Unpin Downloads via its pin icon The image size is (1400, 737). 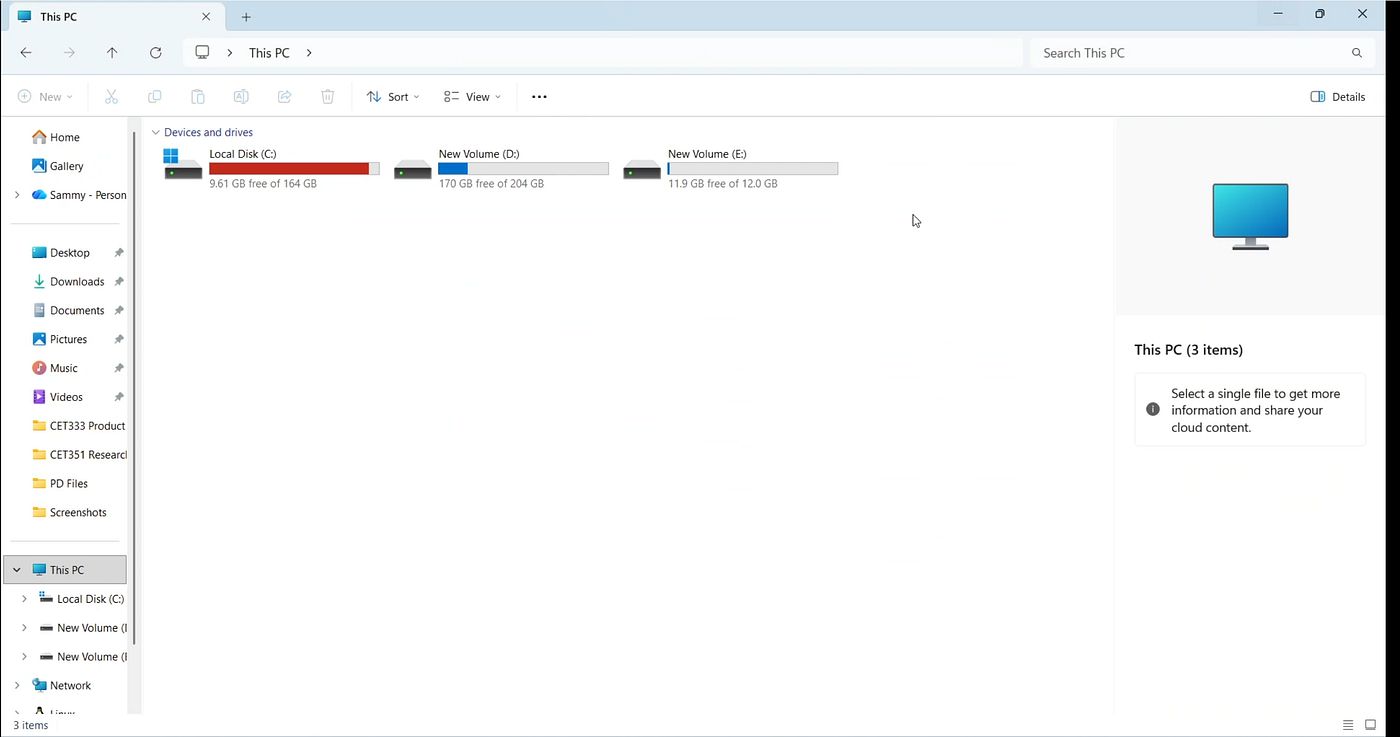[x=119, y=282]
